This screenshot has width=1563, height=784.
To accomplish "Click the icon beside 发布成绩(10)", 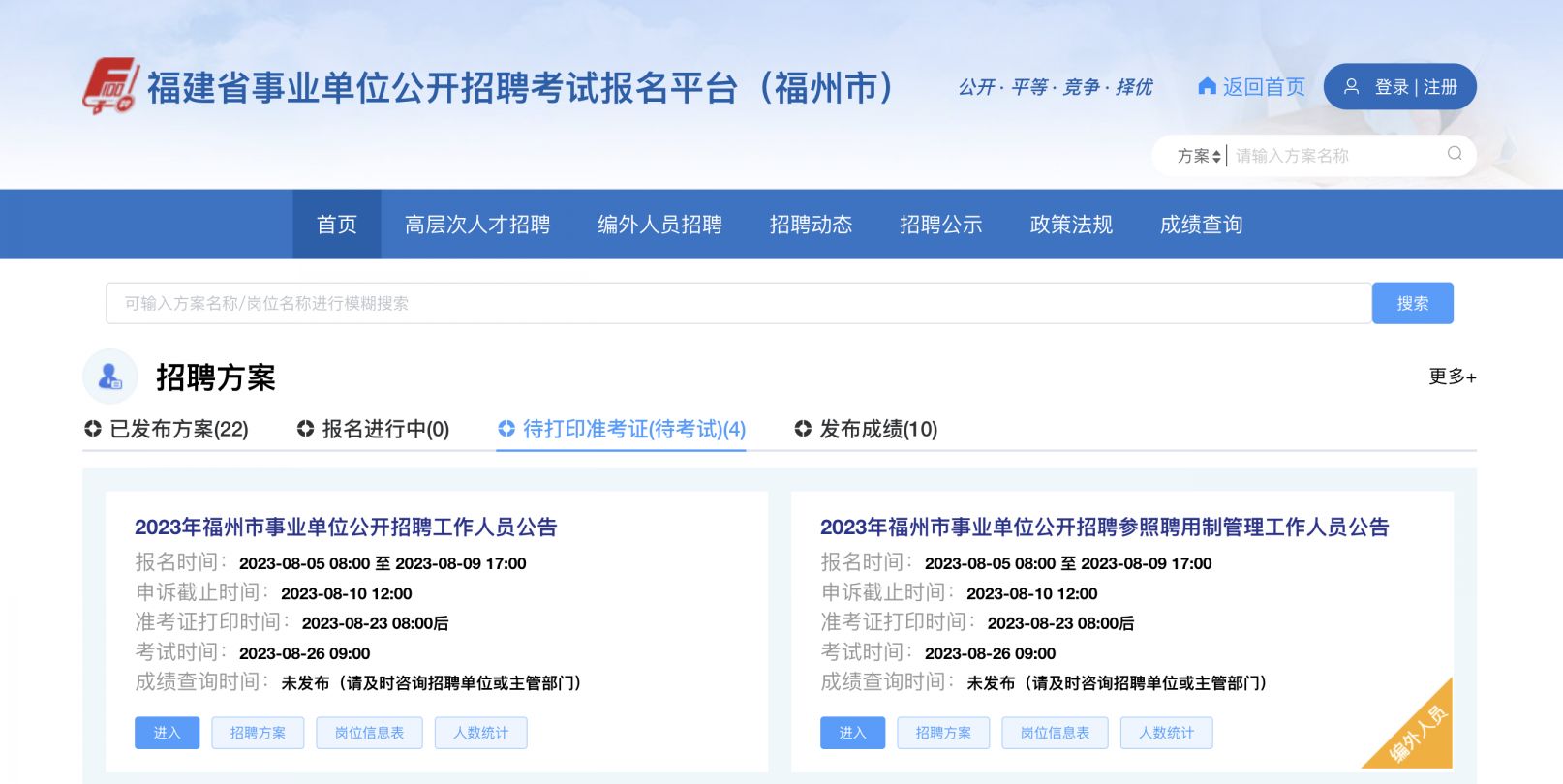I will click(803, 429).
